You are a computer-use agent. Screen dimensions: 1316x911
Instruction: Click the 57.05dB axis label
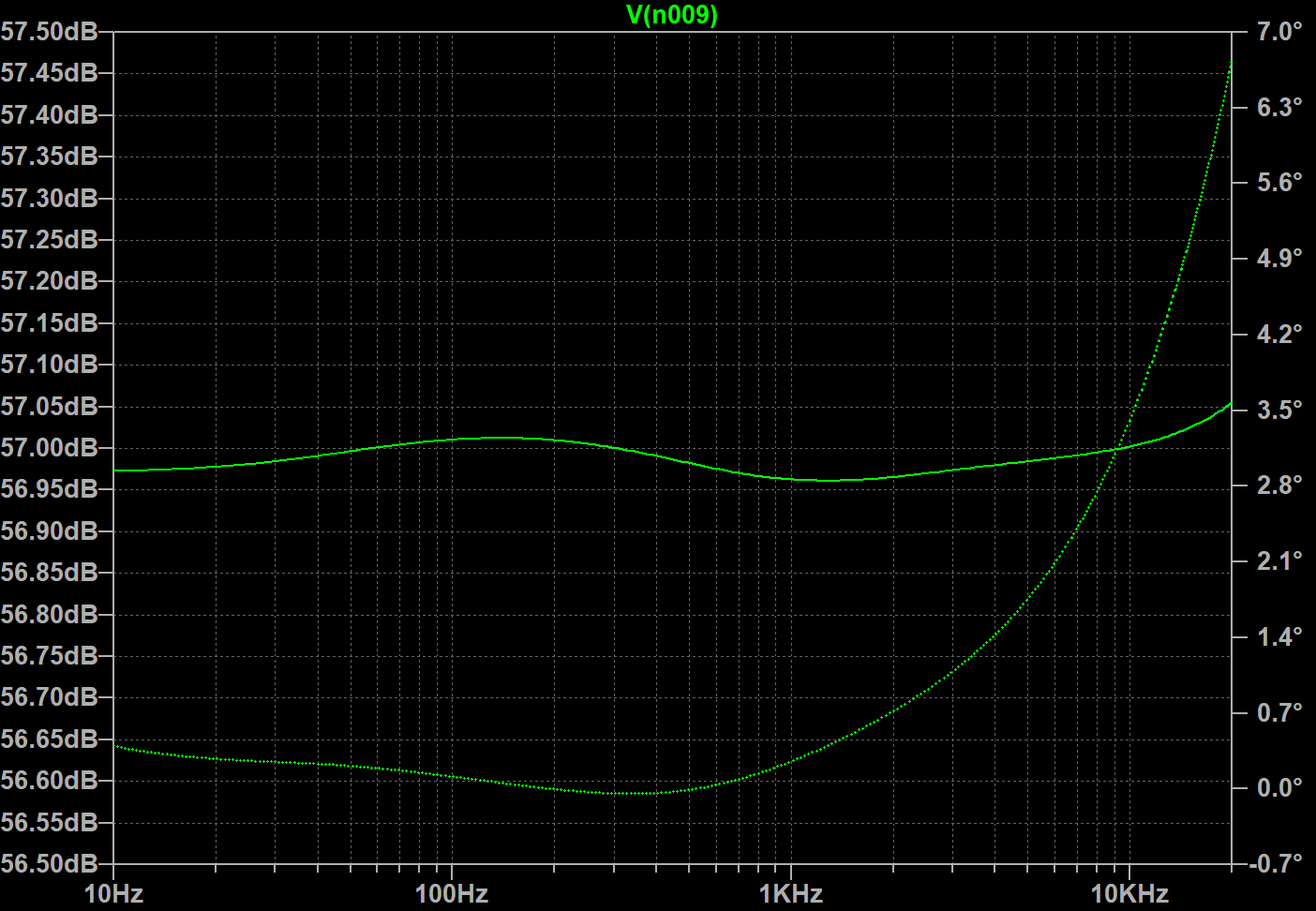pos(49,407)
